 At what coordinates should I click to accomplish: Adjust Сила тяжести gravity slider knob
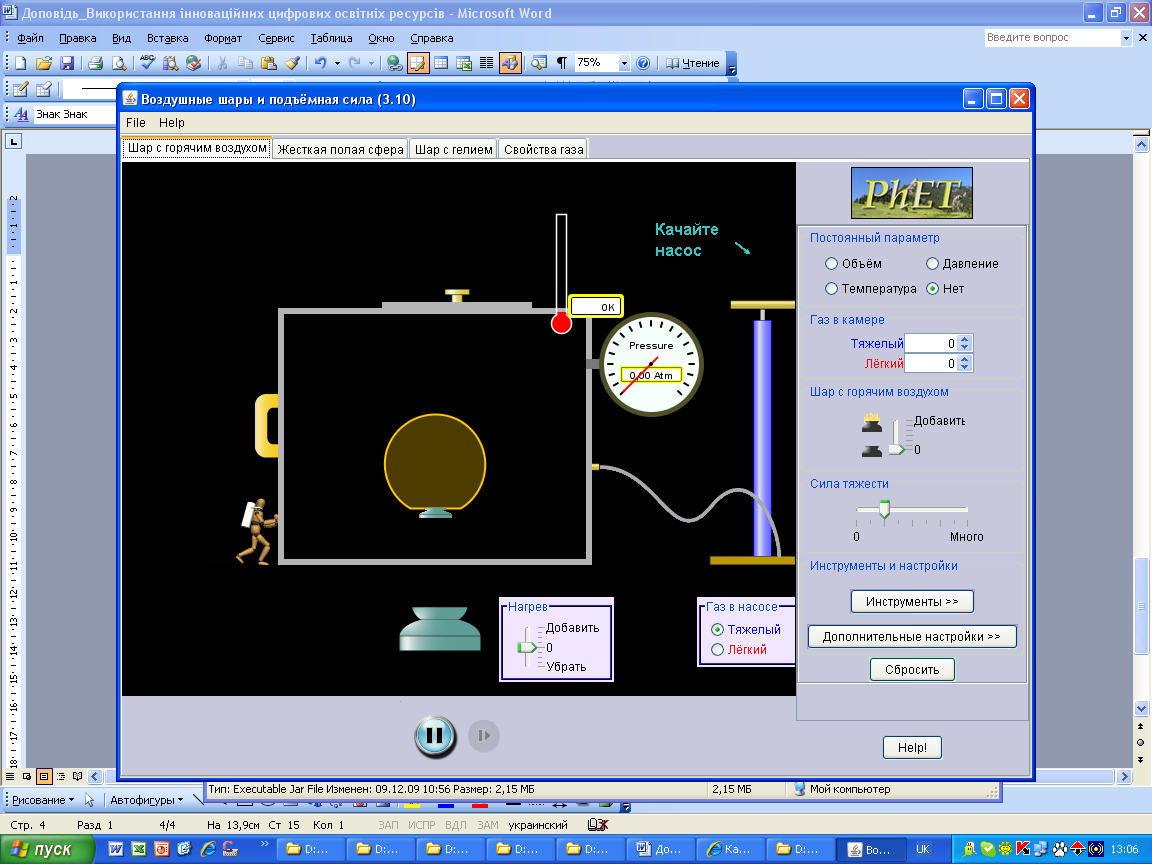(885, 508)
